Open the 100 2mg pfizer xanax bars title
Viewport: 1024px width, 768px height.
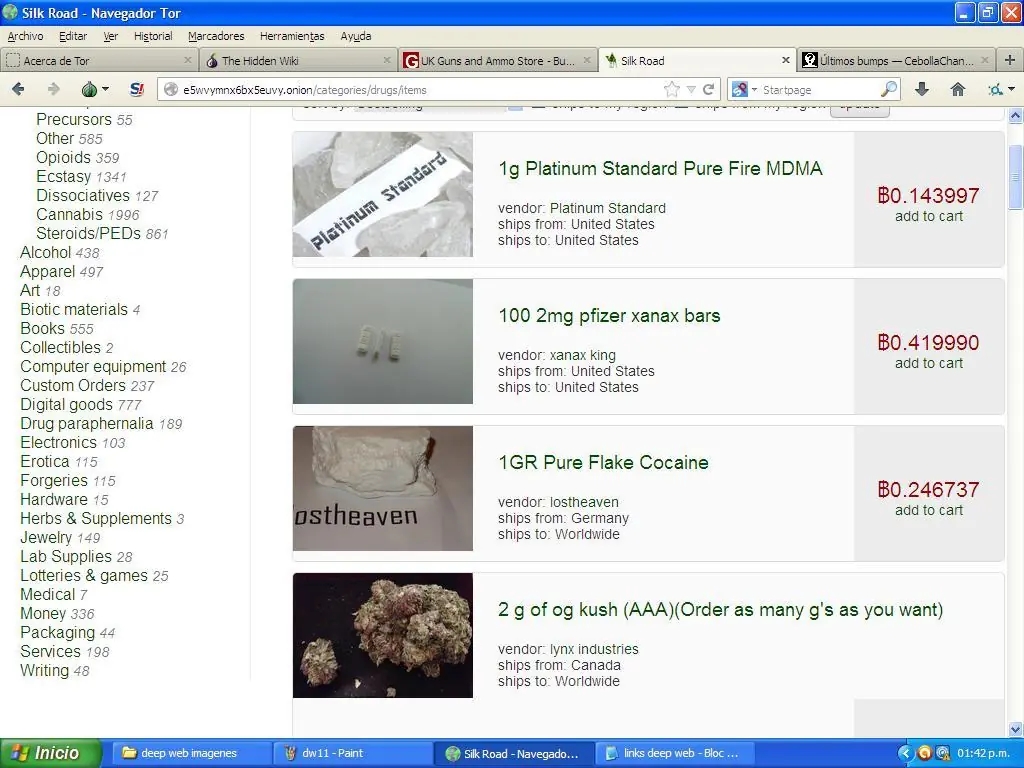point(609,315)
